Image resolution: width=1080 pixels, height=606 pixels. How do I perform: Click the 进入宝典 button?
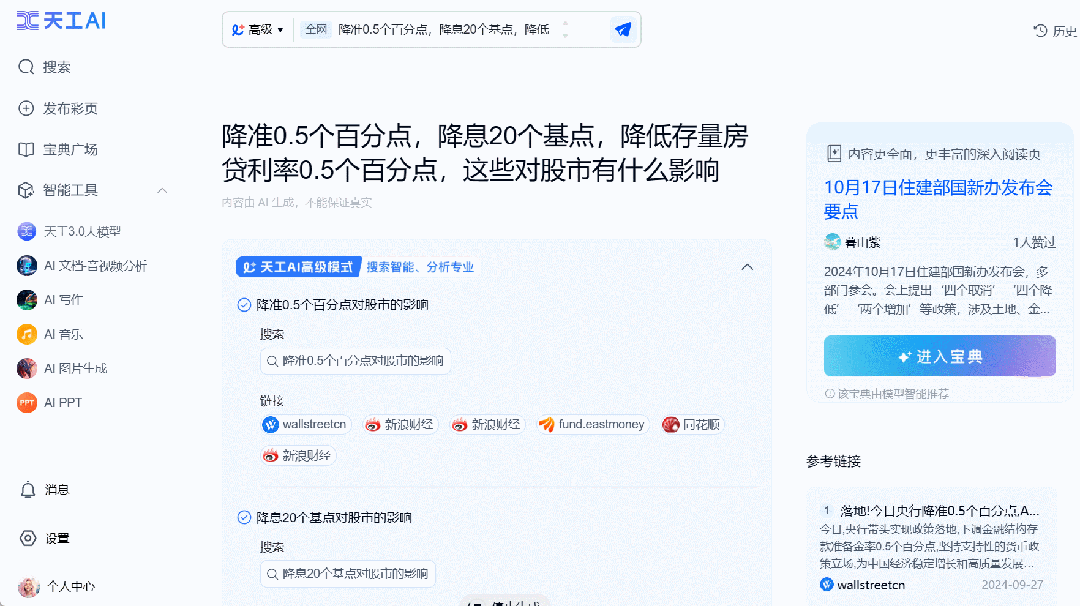938,355
